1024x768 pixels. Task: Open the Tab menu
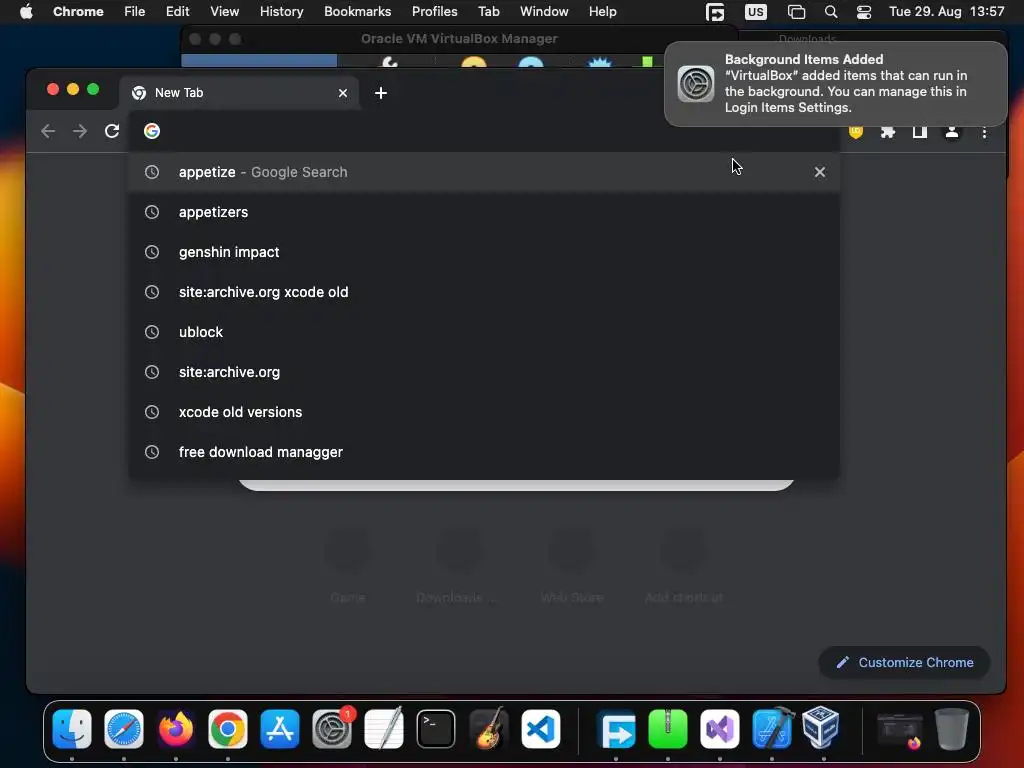pyautogui.click(x=488, y=12)
